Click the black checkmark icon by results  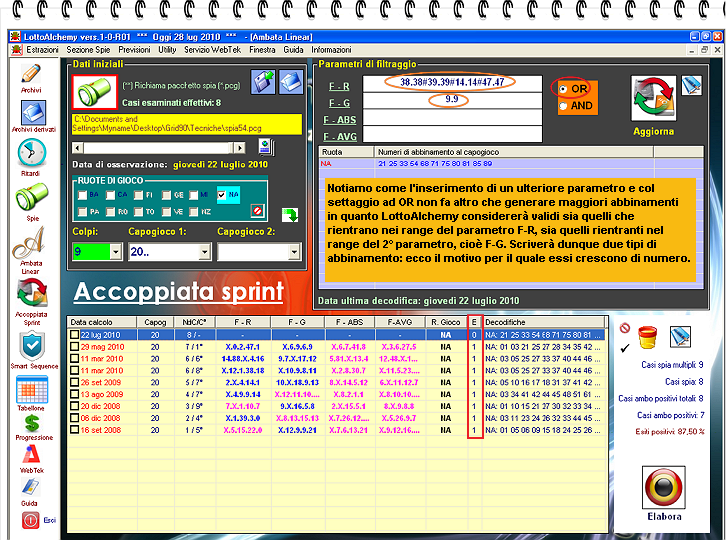point(625,348)
